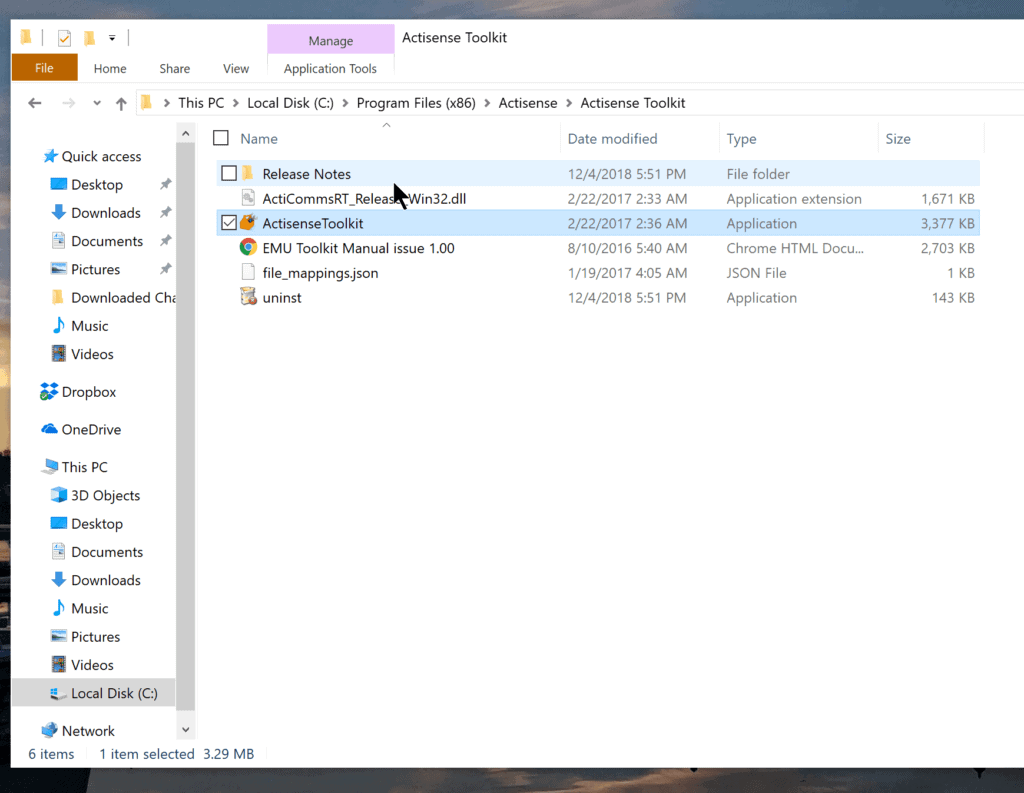
Task: Uncheck the ActisenseToolkit checkbox
Action: [229, 223]
